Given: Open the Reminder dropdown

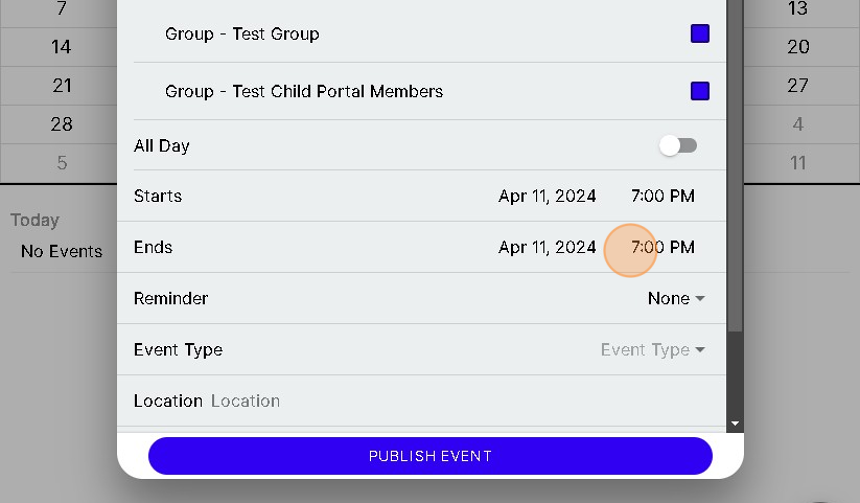Looking at the screenshot, I should (676, 298).
